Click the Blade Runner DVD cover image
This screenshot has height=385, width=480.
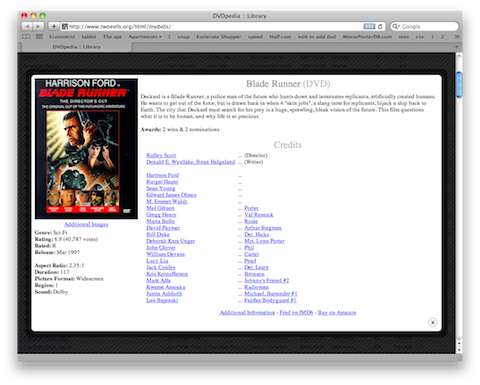[x=86, y=149]
